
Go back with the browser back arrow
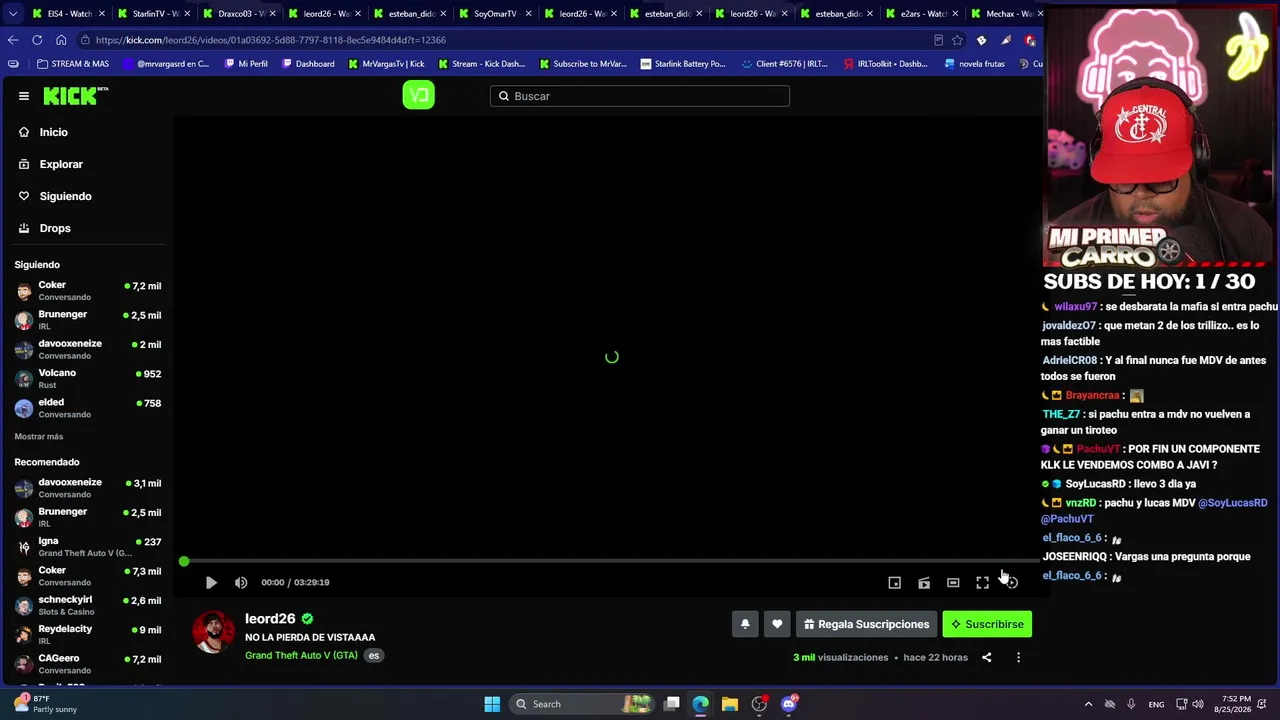click(13, 40)
